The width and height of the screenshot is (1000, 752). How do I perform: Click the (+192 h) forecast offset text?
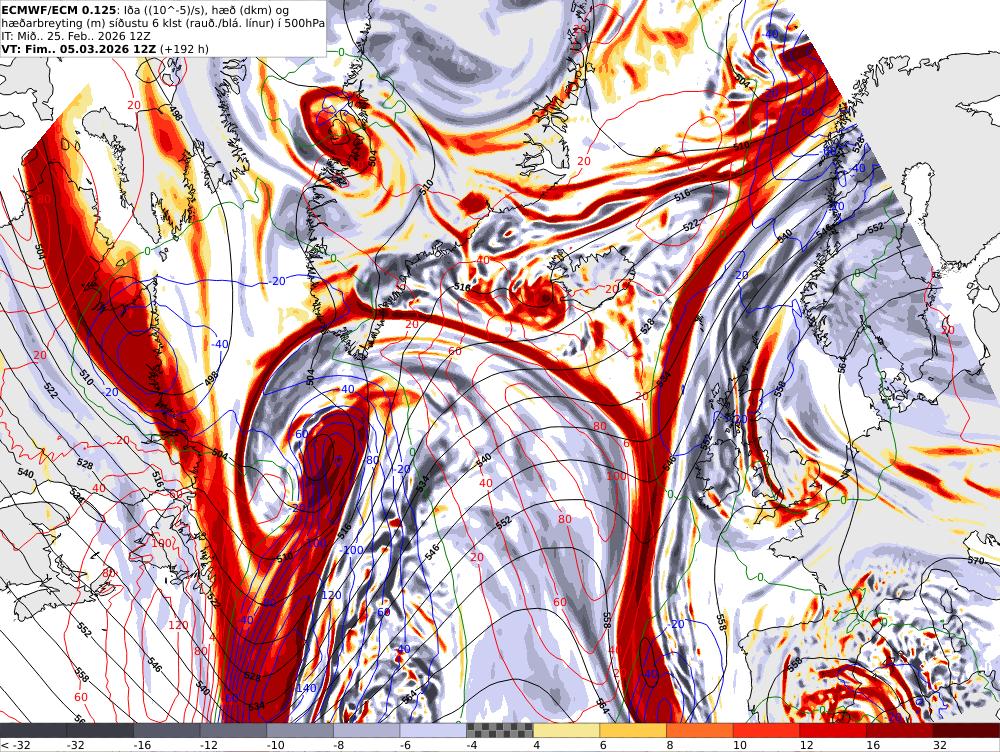[184, 49]
